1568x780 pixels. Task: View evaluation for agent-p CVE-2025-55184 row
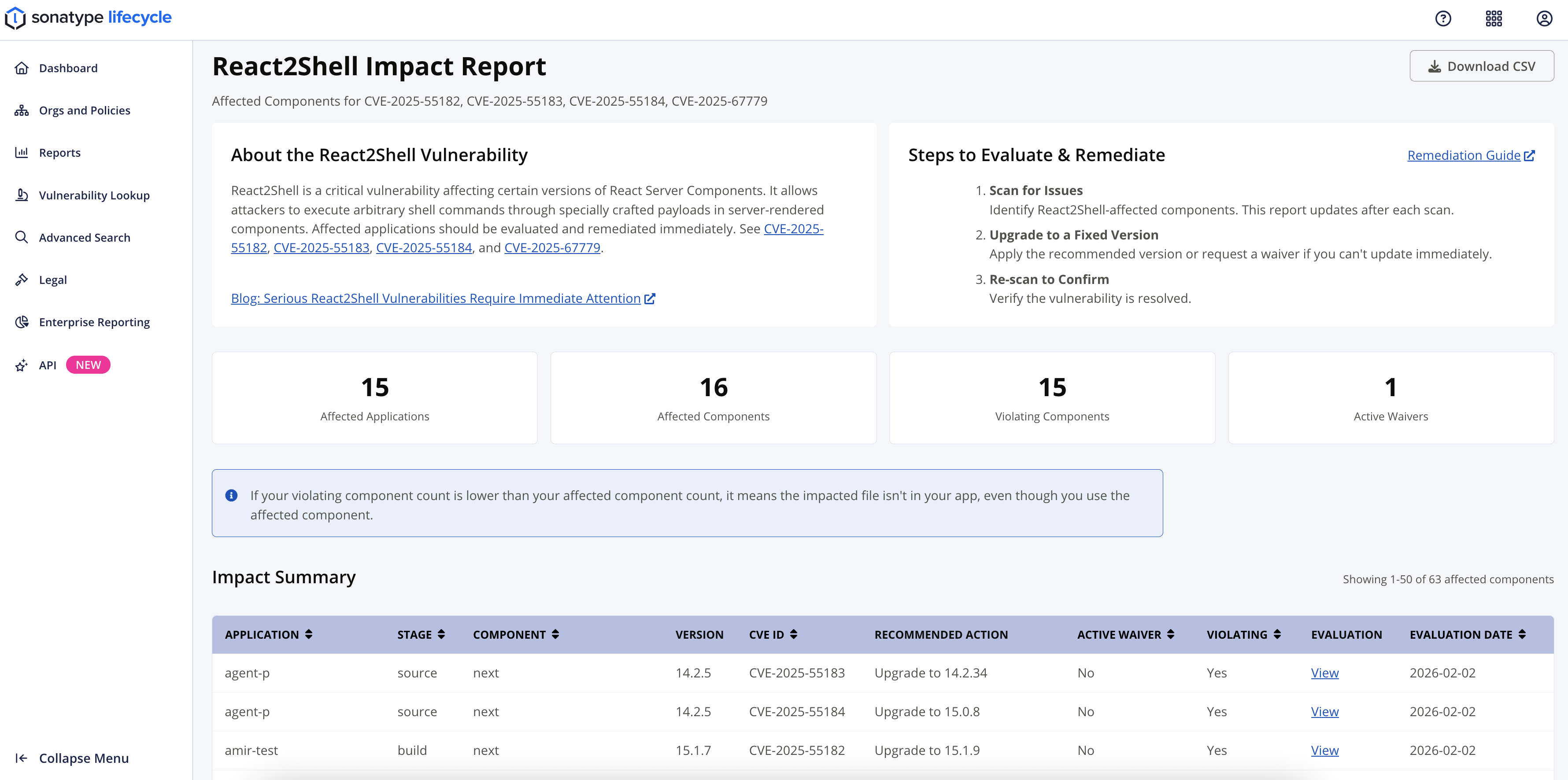1324,712
